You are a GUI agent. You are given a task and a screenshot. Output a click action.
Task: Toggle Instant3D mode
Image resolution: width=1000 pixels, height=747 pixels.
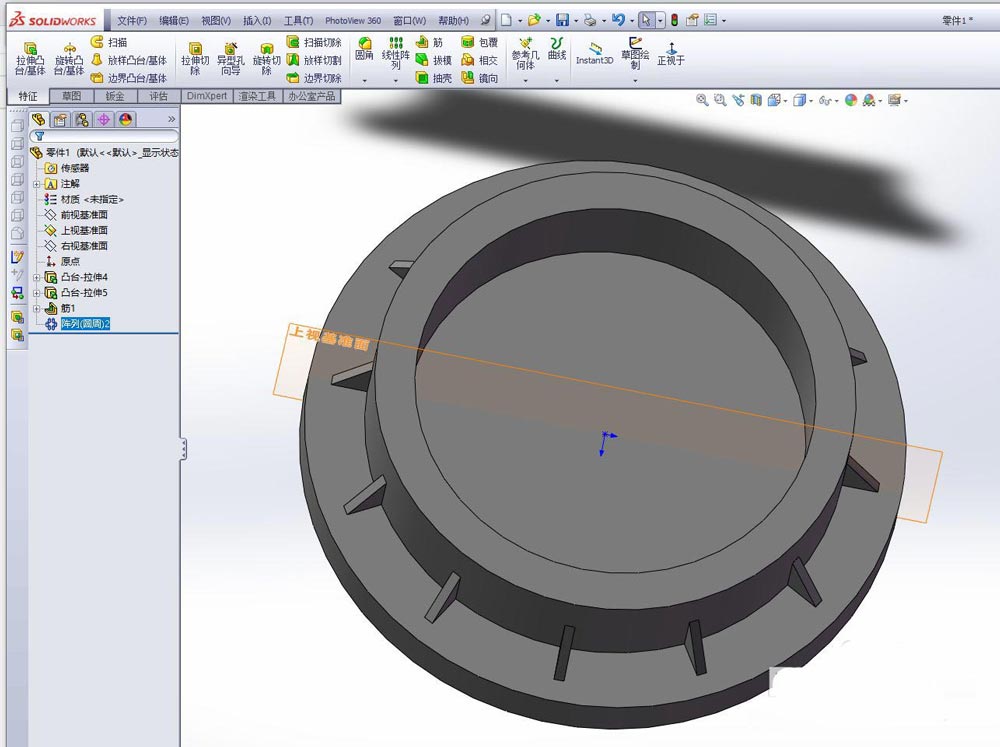coord(595,53)
